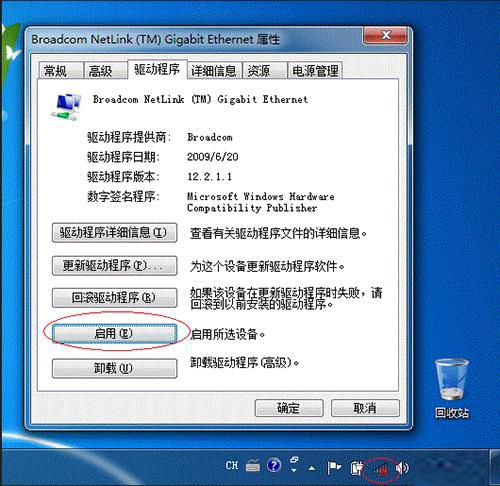Switch to the 资源 tab
Screen dimensions: 500x486
[x=265, y=70]
